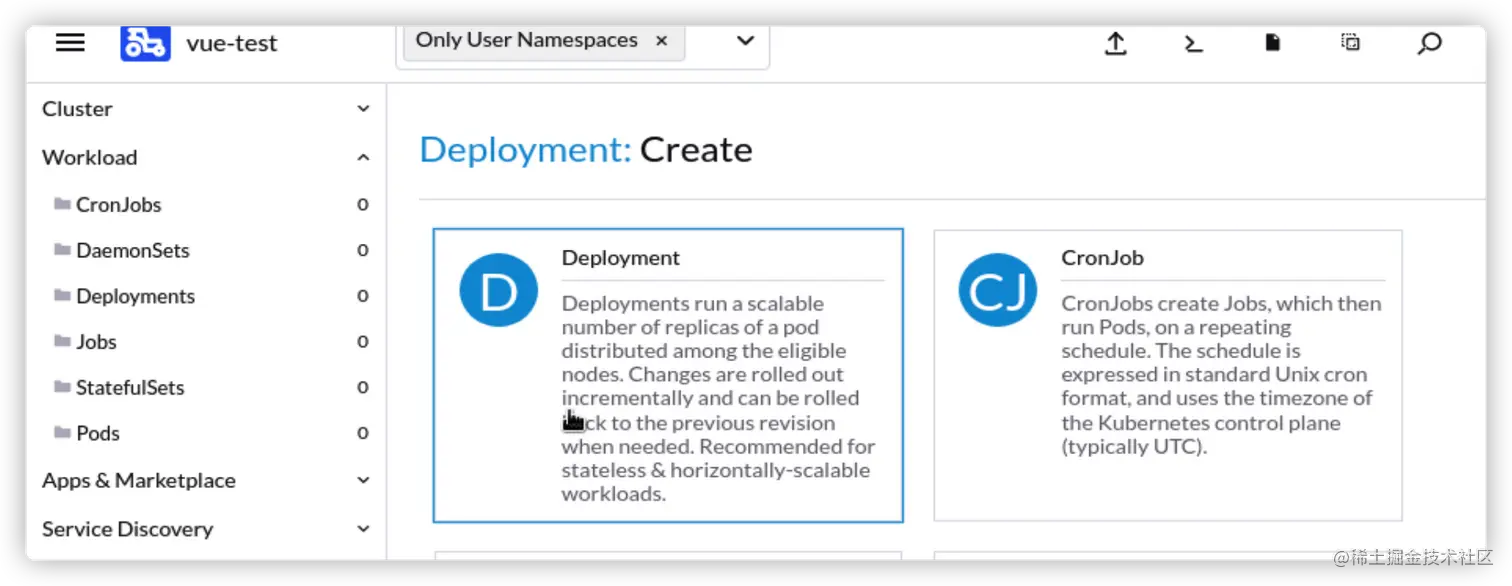Click the Deployment: breadcrumb link
Viewport: 1512px width, 586px height.
pos(526,150)
